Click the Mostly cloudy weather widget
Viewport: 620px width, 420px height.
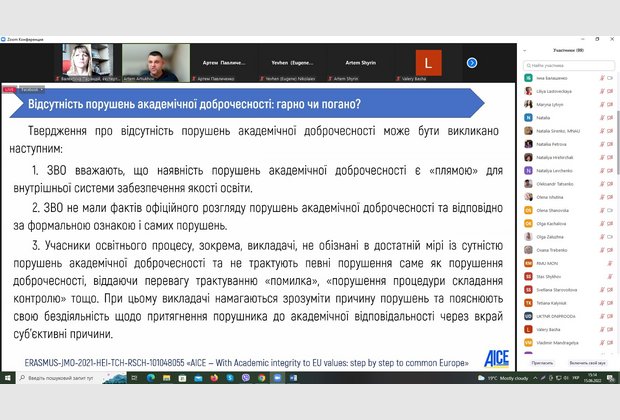(503, 378)
